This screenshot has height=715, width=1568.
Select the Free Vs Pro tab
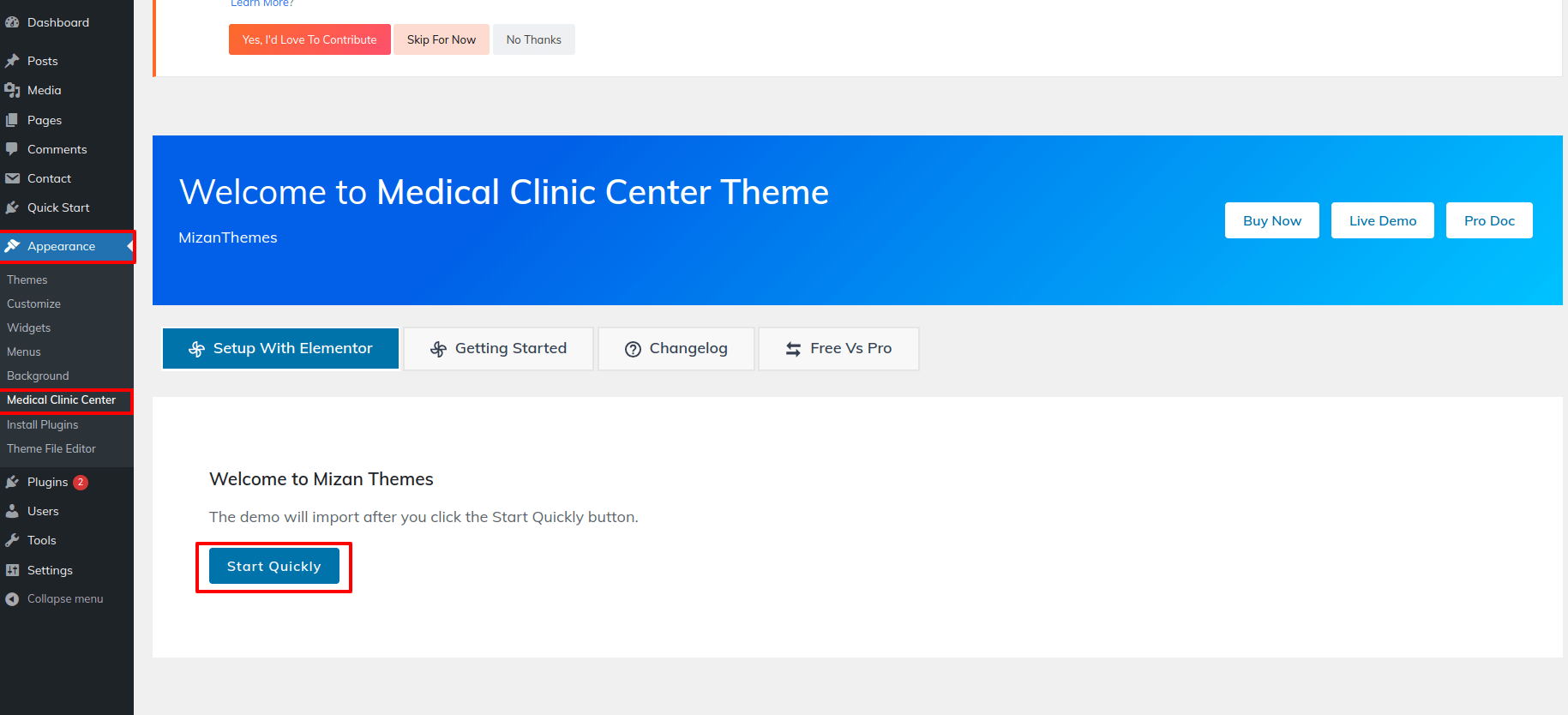(x=838, y=349)
